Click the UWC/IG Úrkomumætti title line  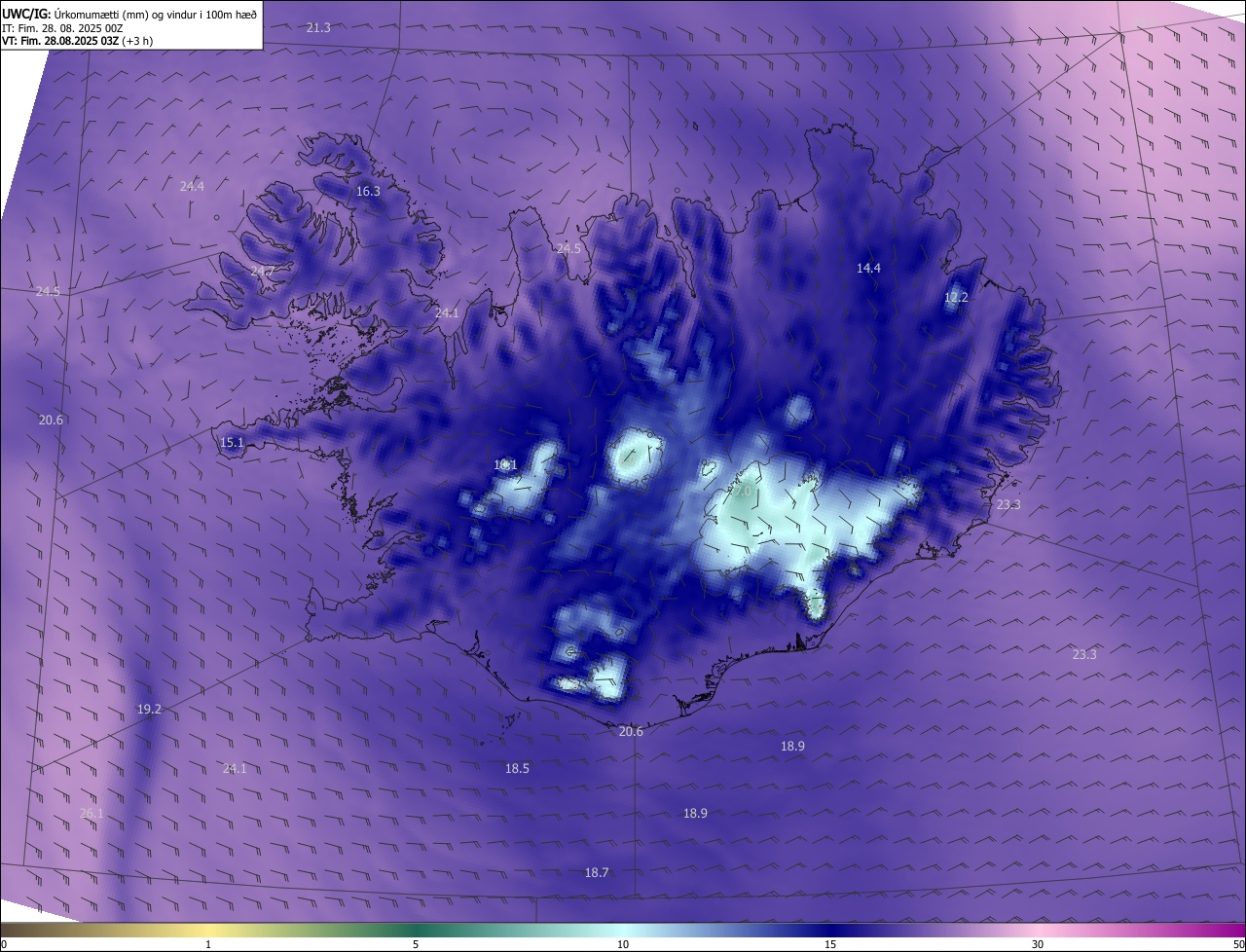(x=129, y=13)
